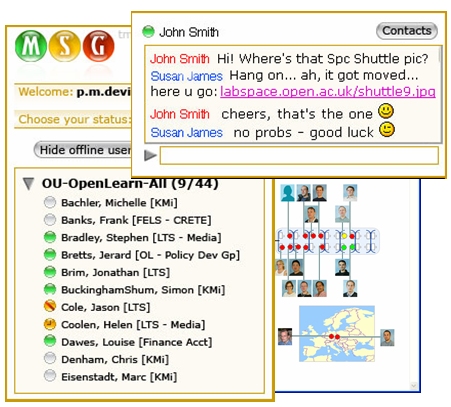Select contact Coolen, Helen [LTS - Media]
Image resolution: width=451 pixels, height=407 pixels.
tap(133, 324)
